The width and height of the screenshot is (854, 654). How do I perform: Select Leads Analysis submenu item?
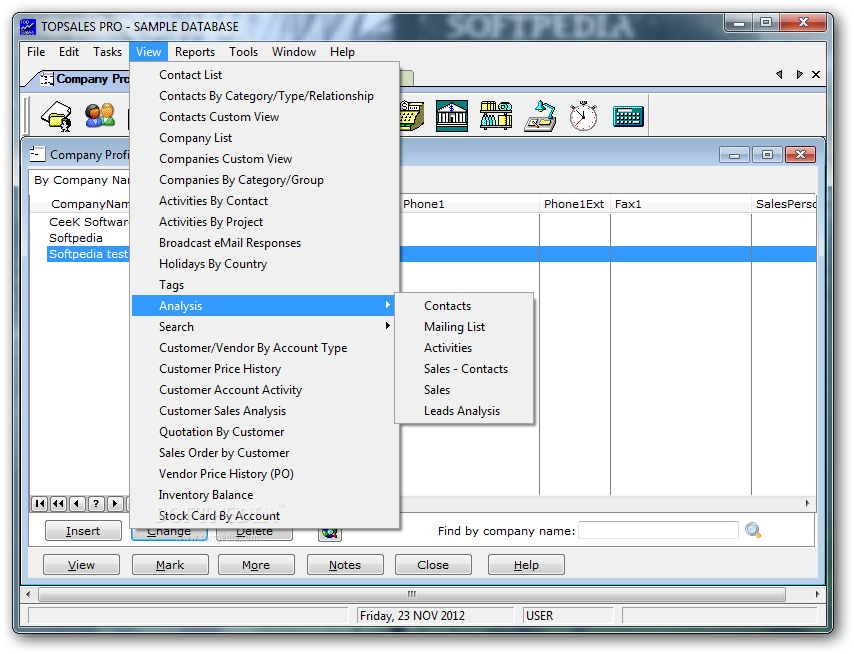[464, 411]
